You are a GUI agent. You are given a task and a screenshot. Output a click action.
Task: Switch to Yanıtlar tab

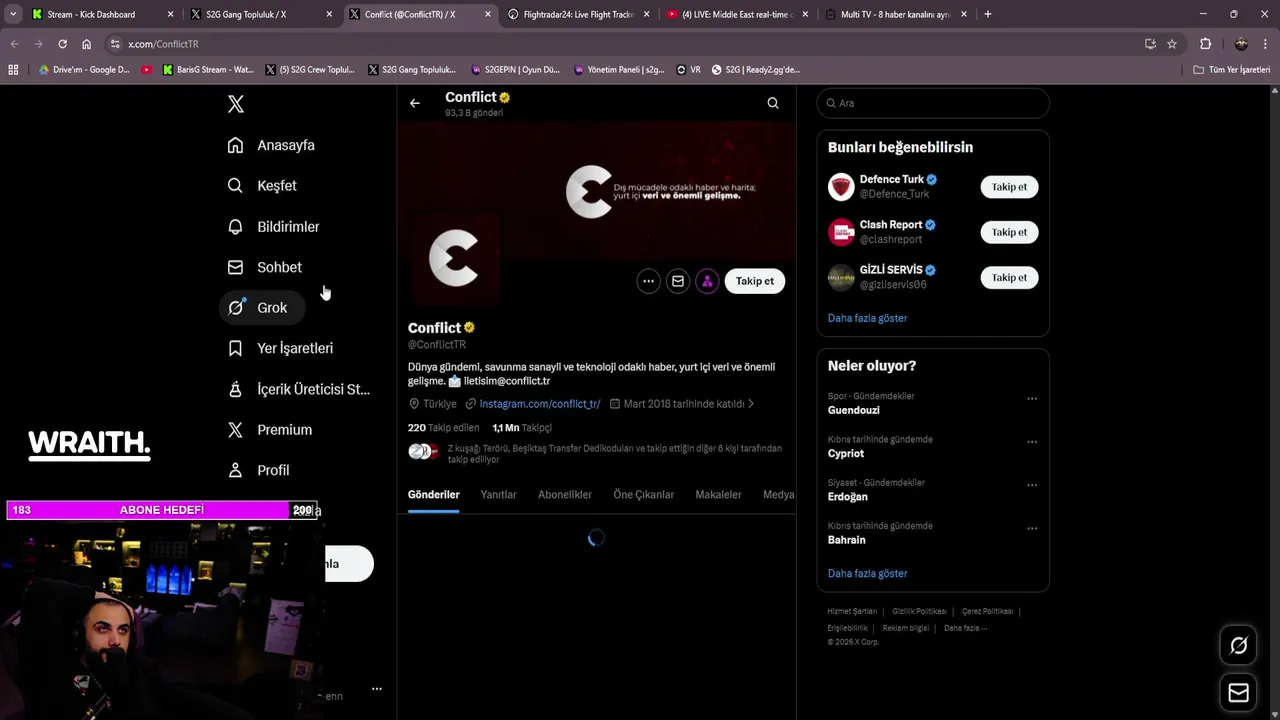click(x=498, y=495)
